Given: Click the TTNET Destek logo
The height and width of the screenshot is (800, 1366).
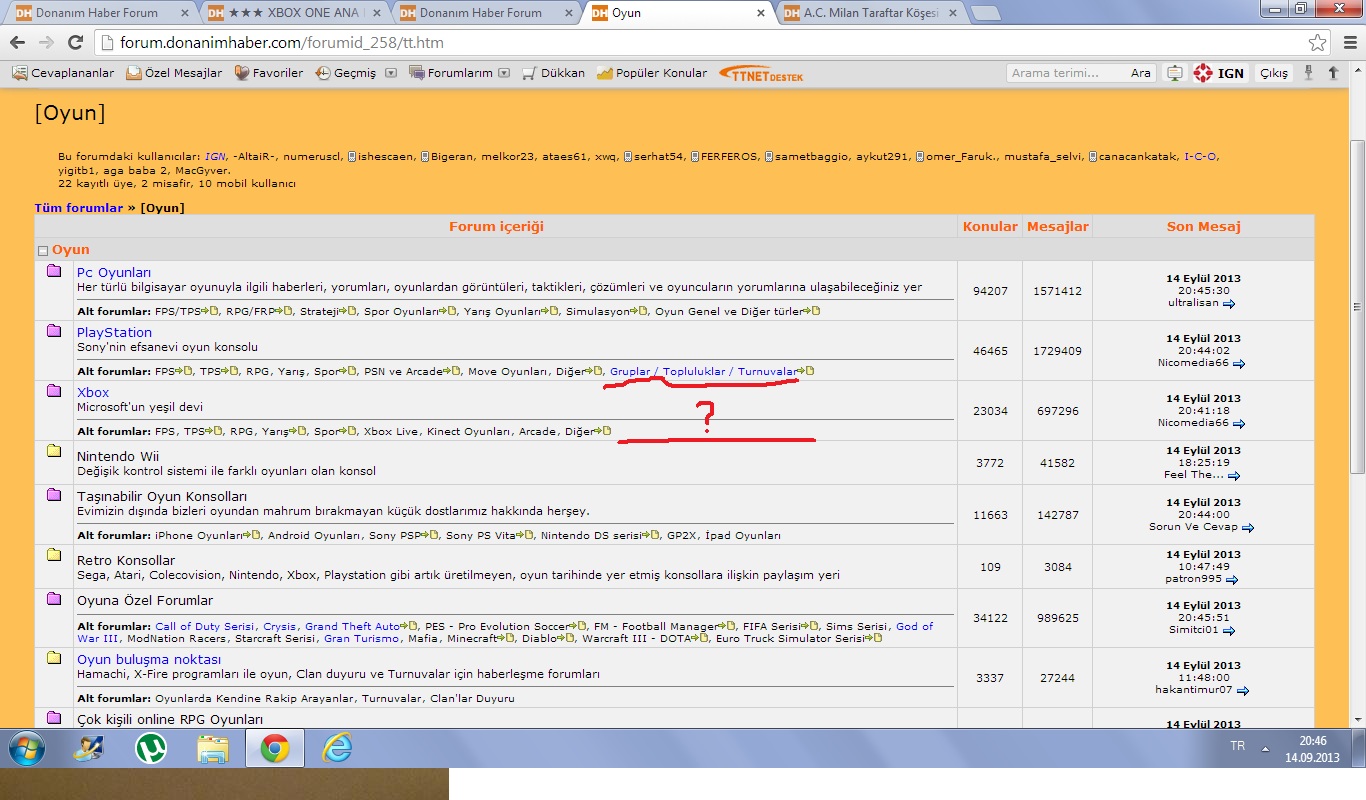Looking at the screenshot, I should coord(761,74).
